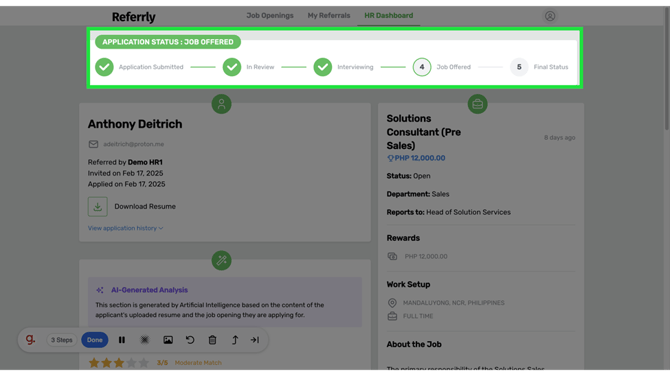Click the blur effect icon in toolbar

click(x=145, y=340)
